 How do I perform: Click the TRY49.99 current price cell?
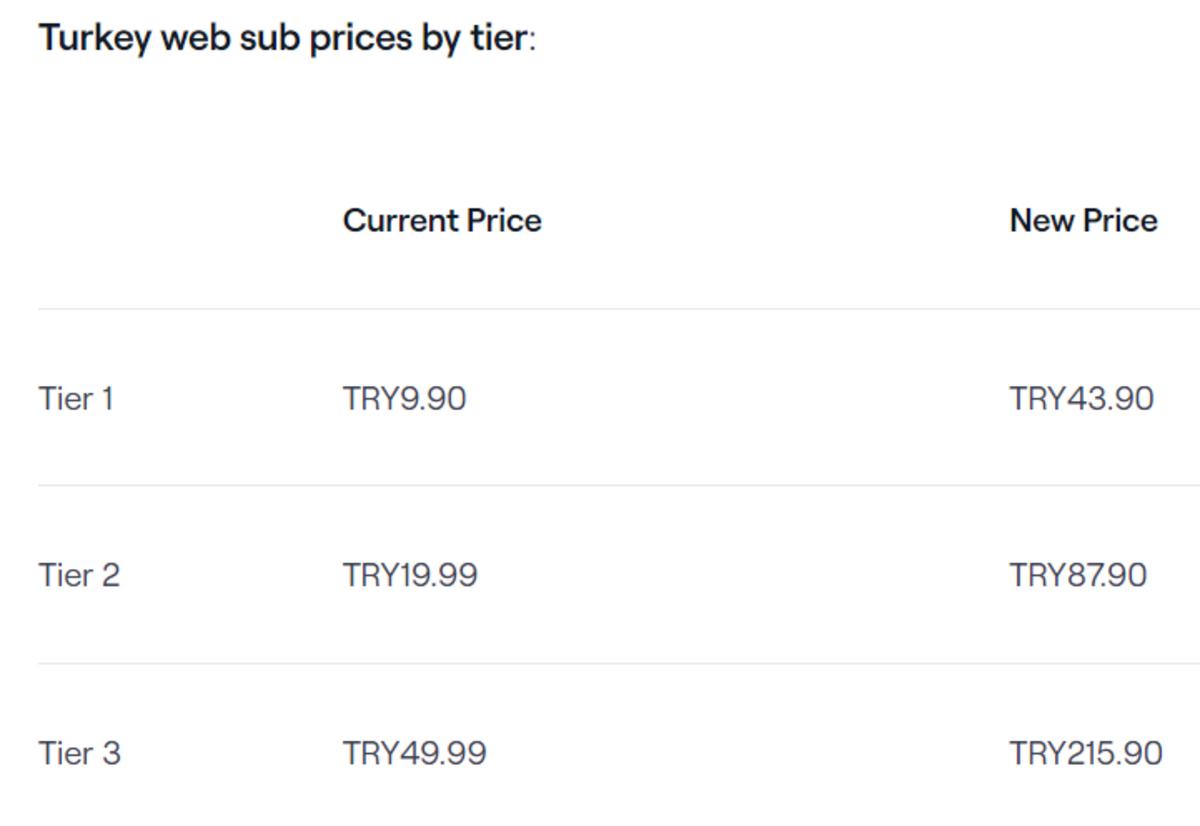tap(414, 753)
